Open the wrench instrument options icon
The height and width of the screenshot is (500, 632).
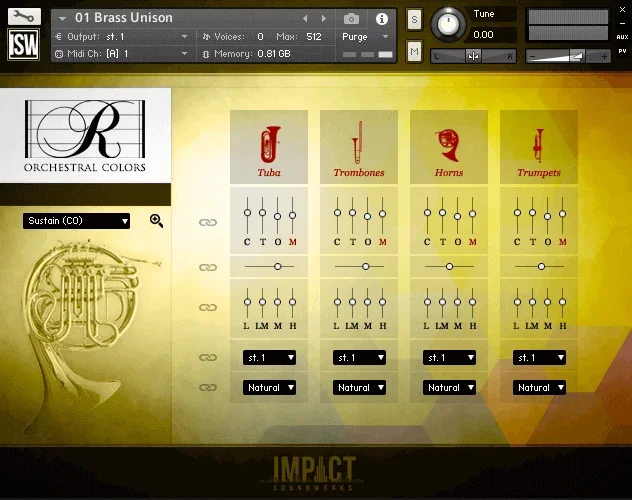click(24, 16)
